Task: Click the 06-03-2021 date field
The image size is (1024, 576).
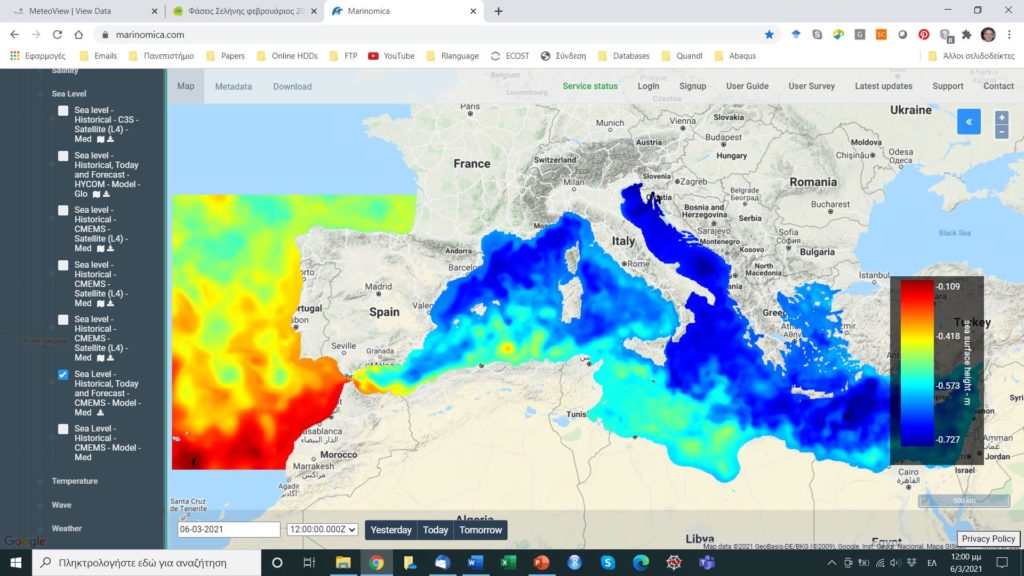Action: click(229, 530)
